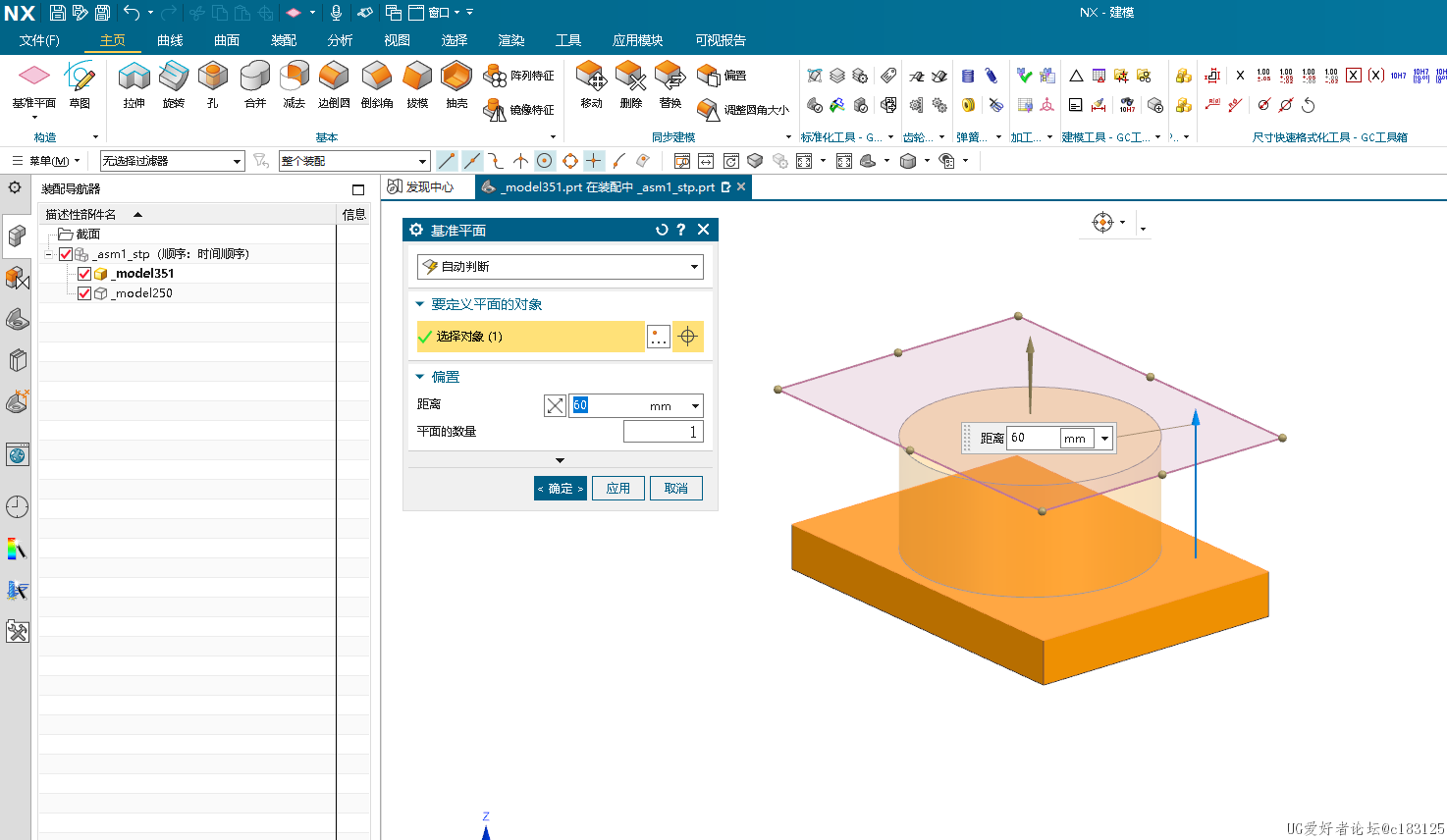The height and width of the screenshot is (840, 1447).
Task: Click the Reset icon in dialog header
Action: click(662, 230)
